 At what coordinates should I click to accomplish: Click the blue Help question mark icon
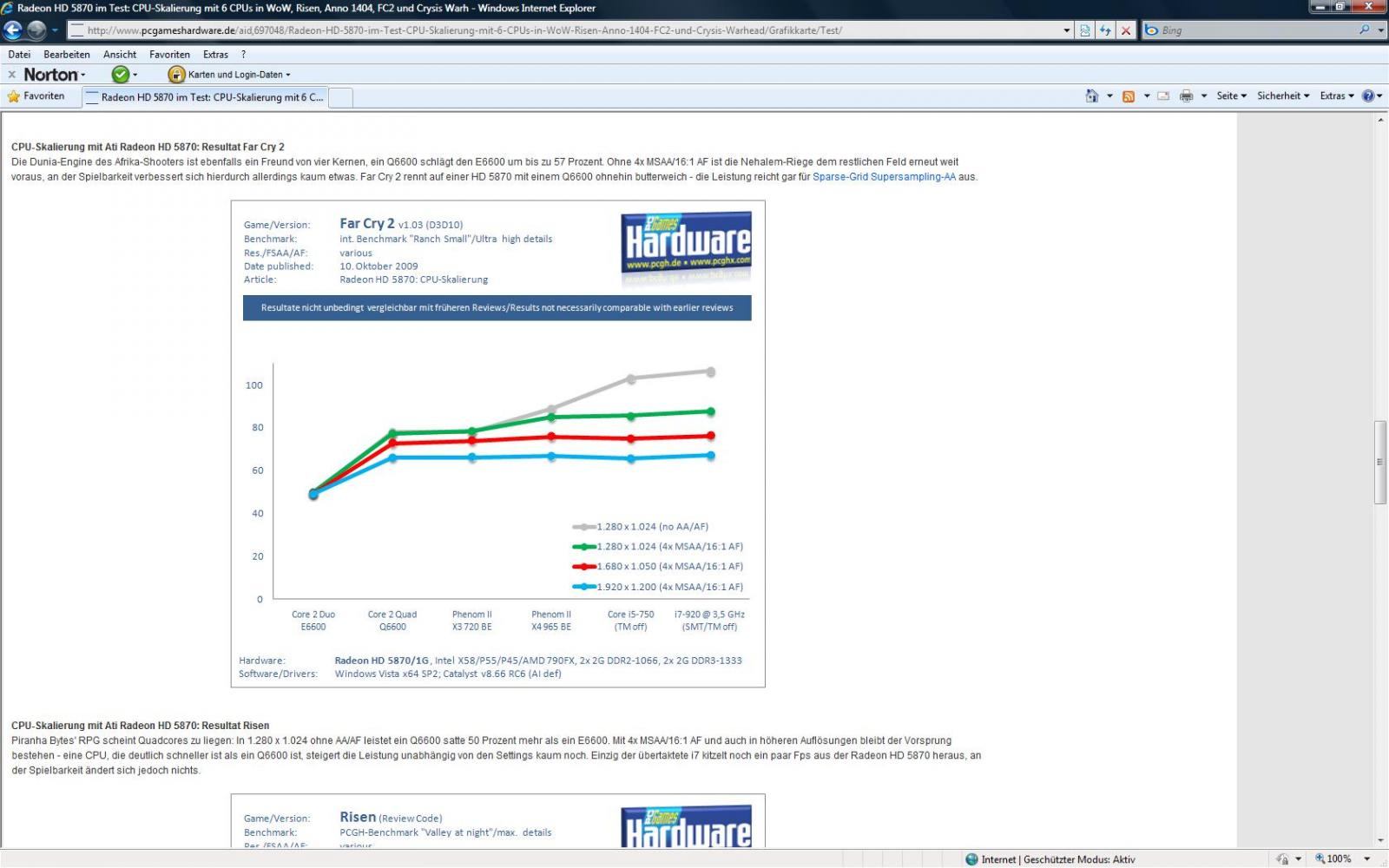pyautogui.click(x=1368, y=96)
